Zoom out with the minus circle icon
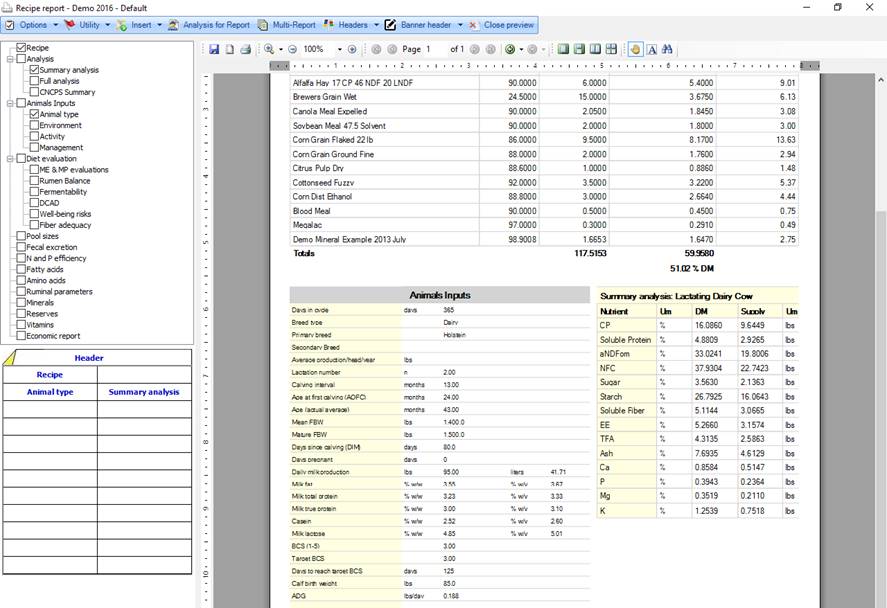This screenshot has width=887, height=608. tap(292, 49)
